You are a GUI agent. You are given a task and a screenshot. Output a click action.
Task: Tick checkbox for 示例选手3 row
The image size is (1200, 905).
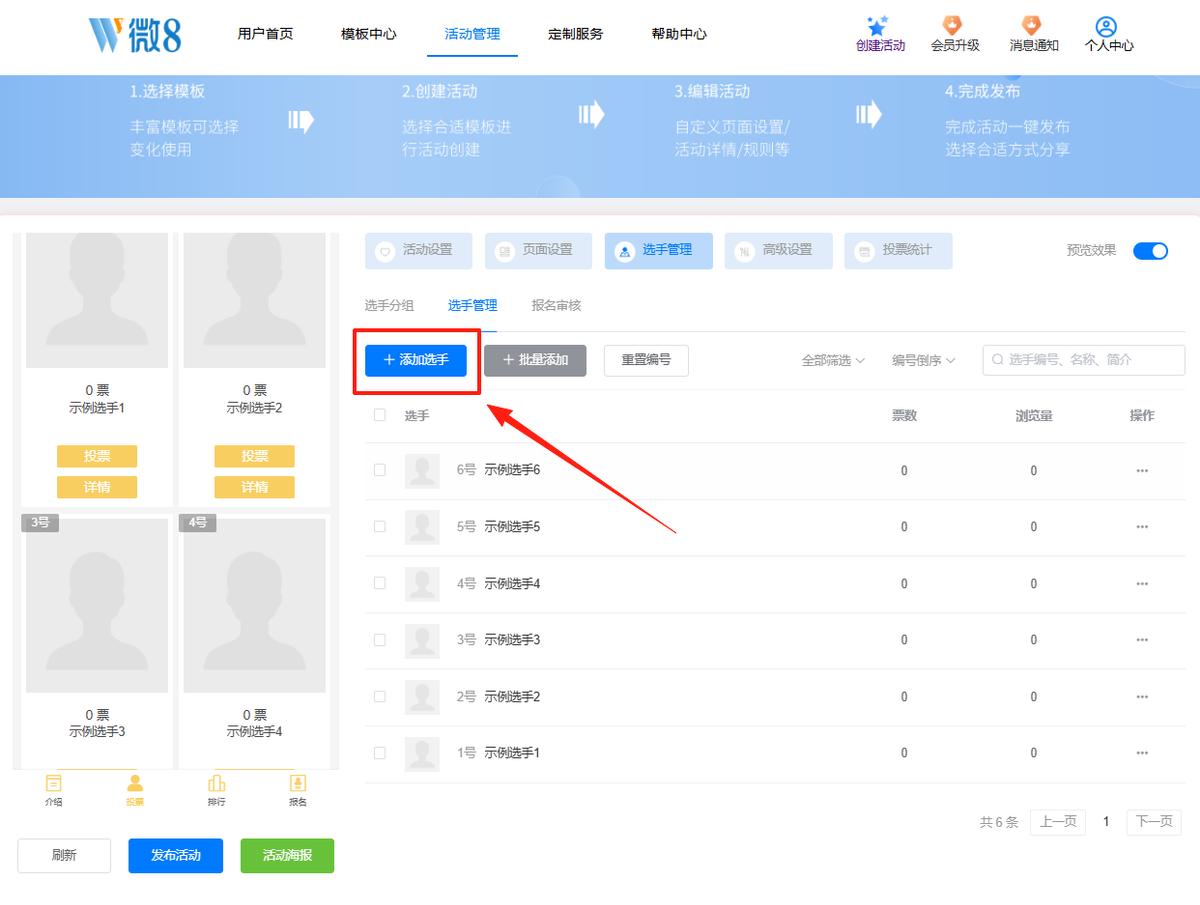click(379, 639)
